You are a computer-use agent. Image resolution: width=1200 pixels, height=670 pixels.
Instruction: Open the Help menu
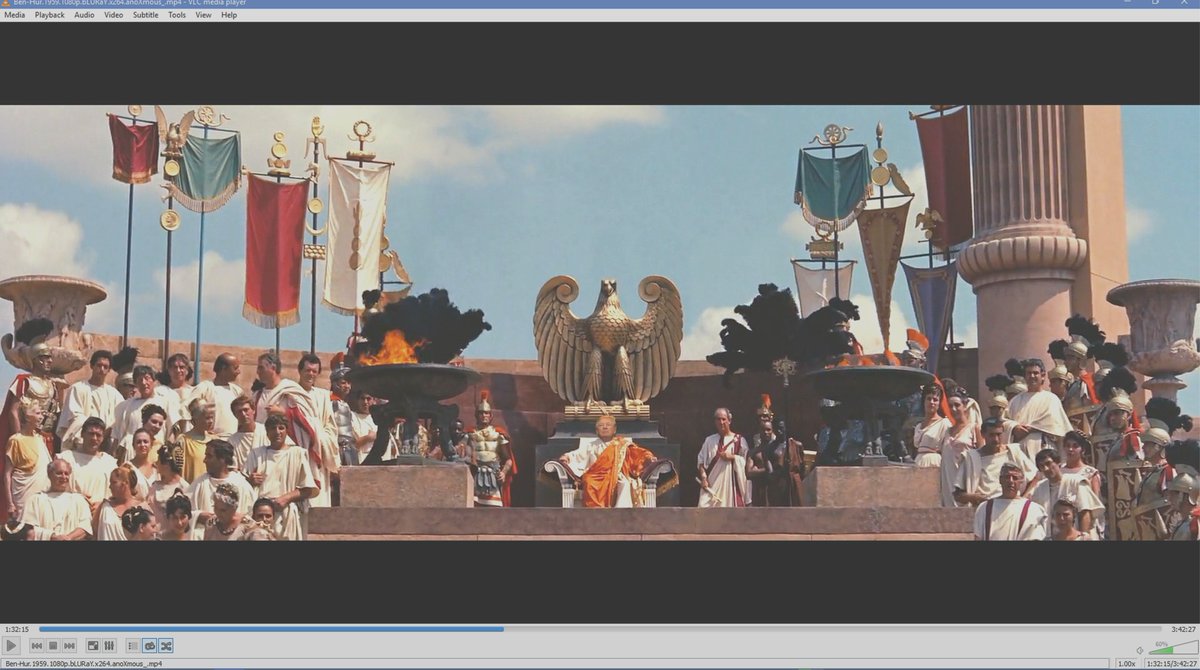[x=229, y=15]
